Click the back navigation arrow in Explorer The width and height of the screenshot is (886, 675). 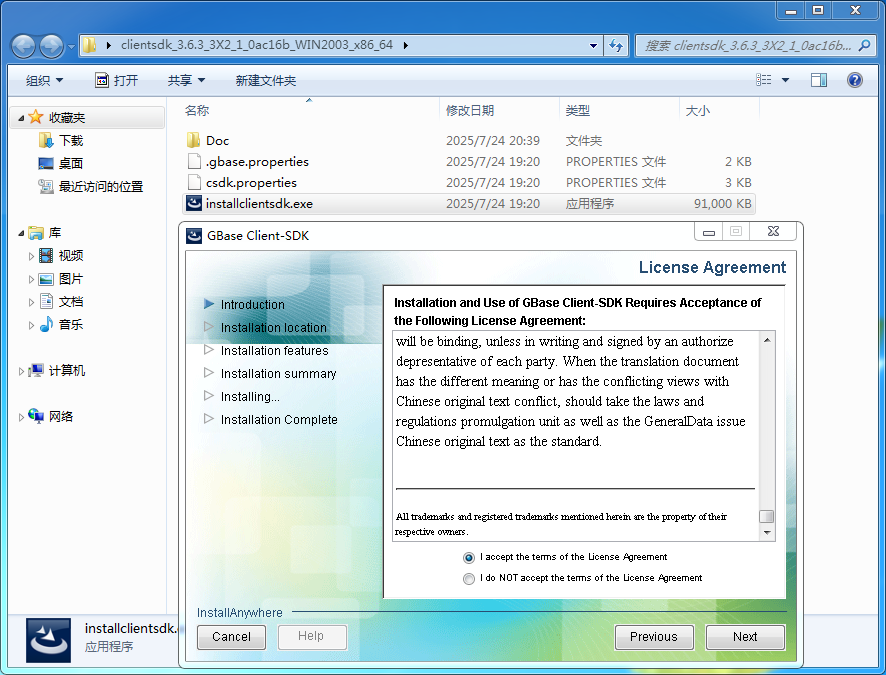point(23,46)
